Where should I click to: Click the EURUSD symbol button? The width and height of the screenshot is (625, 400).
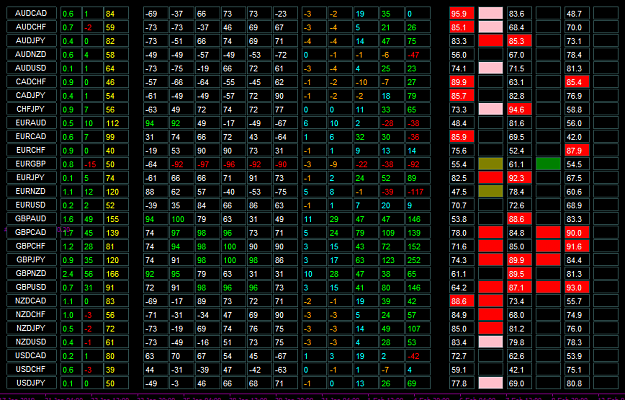[x=31, y=205]
